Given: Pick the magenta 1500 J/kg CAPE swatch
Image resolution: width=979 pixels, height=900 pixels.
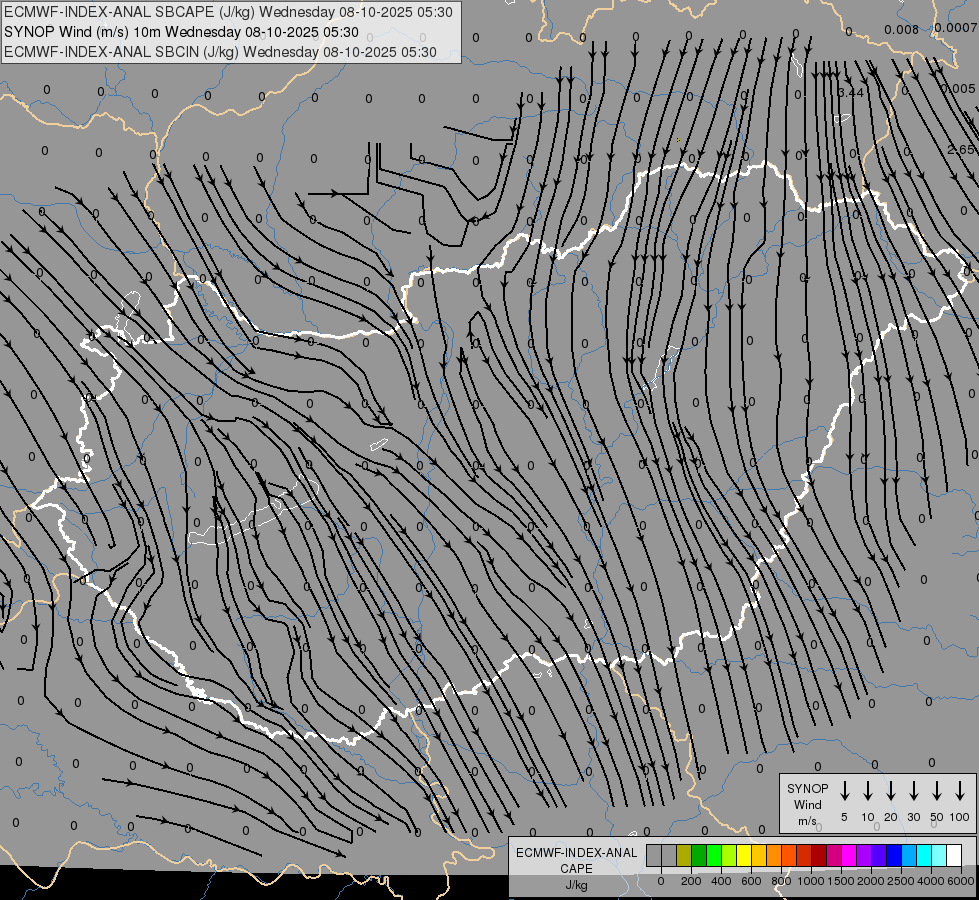Looking at the screenshot, I should [848, 855].
